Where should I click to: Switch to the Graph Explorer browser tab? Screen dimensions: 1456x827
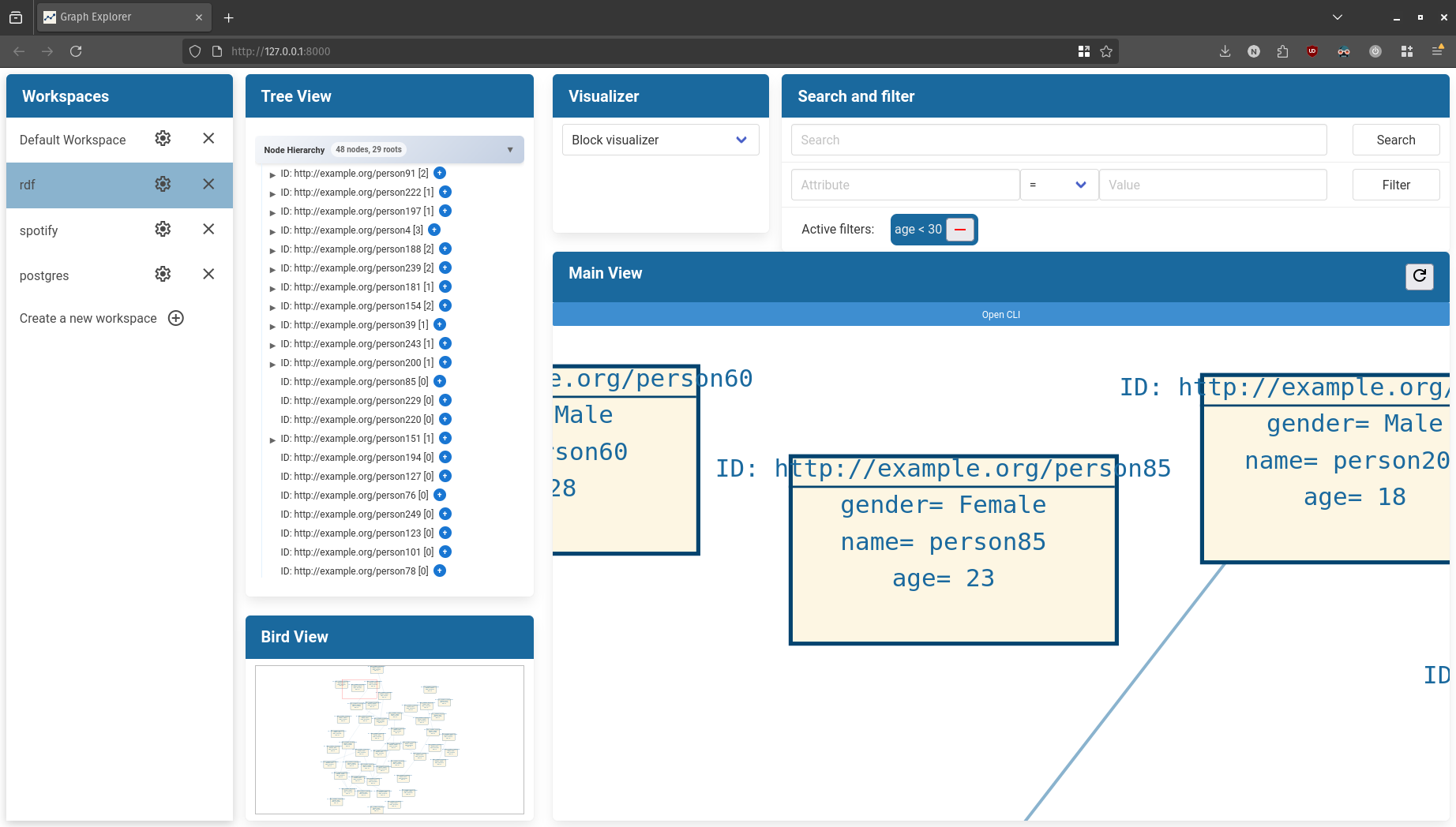tap(123, 17)
